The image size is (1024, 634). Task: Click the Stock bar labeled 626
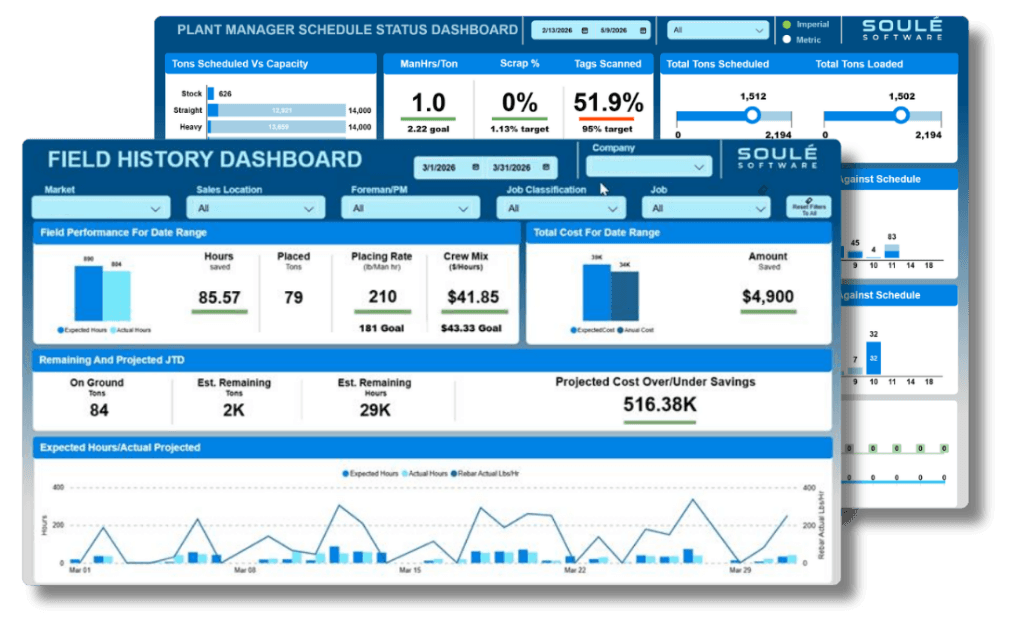(x=211, y=94)
